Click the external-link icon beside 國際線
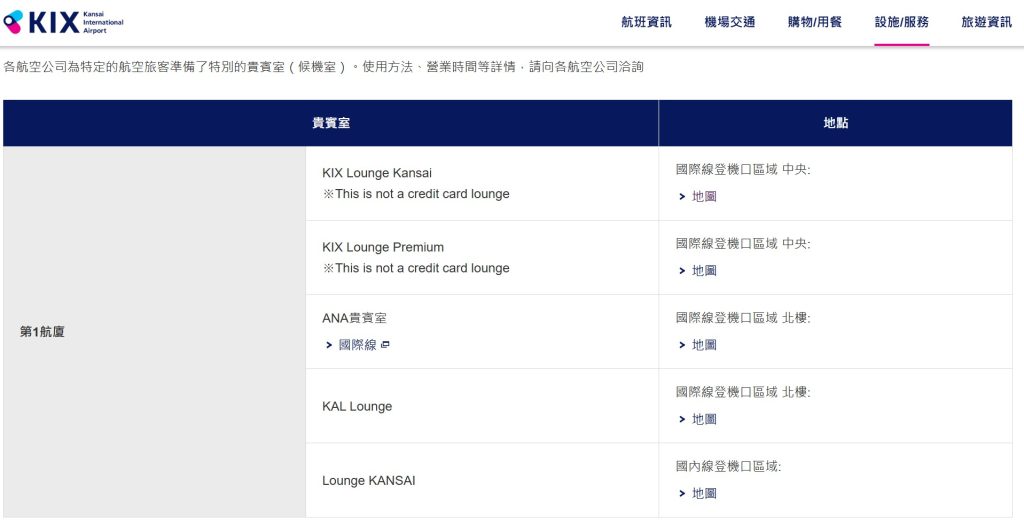 coord(385,345)
